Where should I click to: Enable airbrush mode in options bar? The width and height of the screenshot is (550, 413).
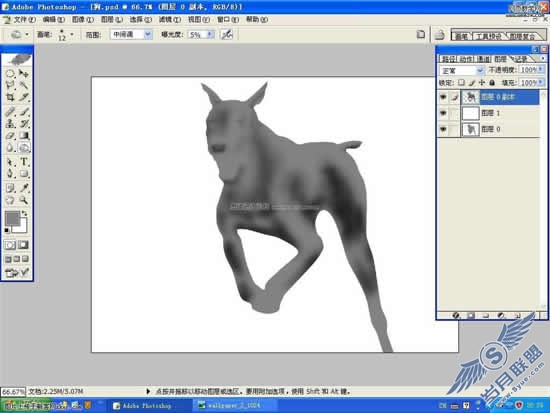227,34
